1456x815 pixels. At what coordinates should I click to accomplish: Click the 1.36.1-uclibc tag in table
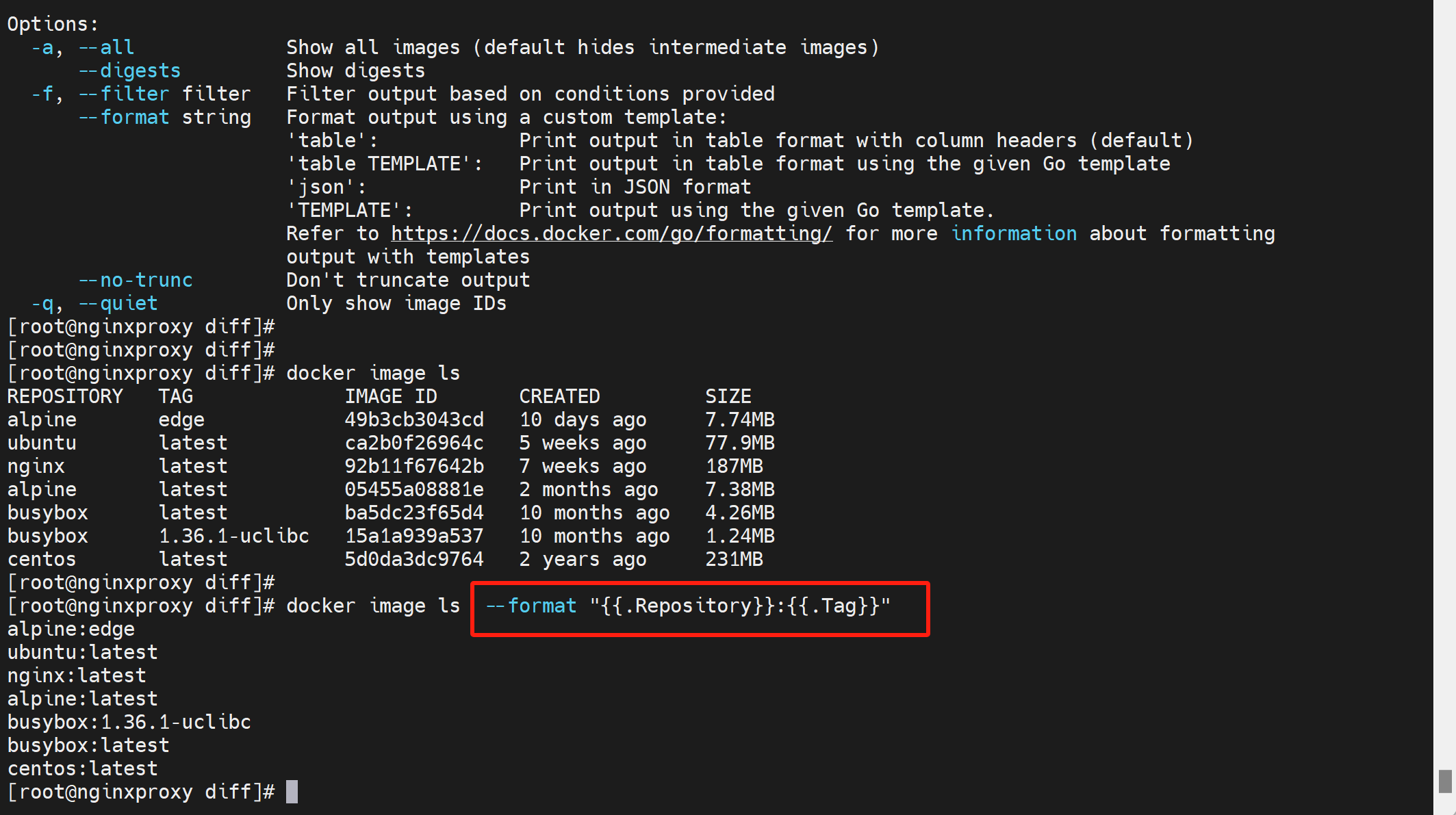(233, 536)
